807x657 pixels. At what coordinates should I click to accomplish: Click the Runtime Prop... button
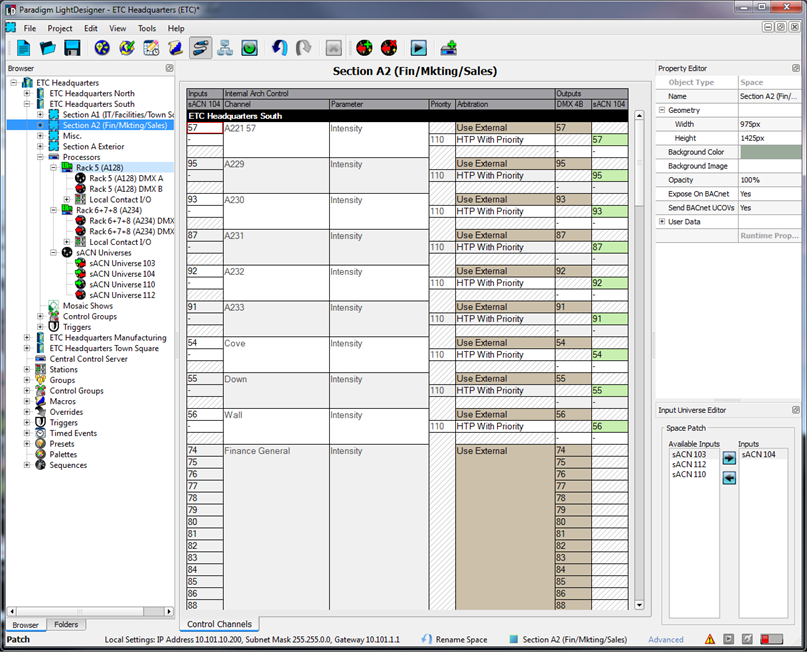[x=769, y=236]
